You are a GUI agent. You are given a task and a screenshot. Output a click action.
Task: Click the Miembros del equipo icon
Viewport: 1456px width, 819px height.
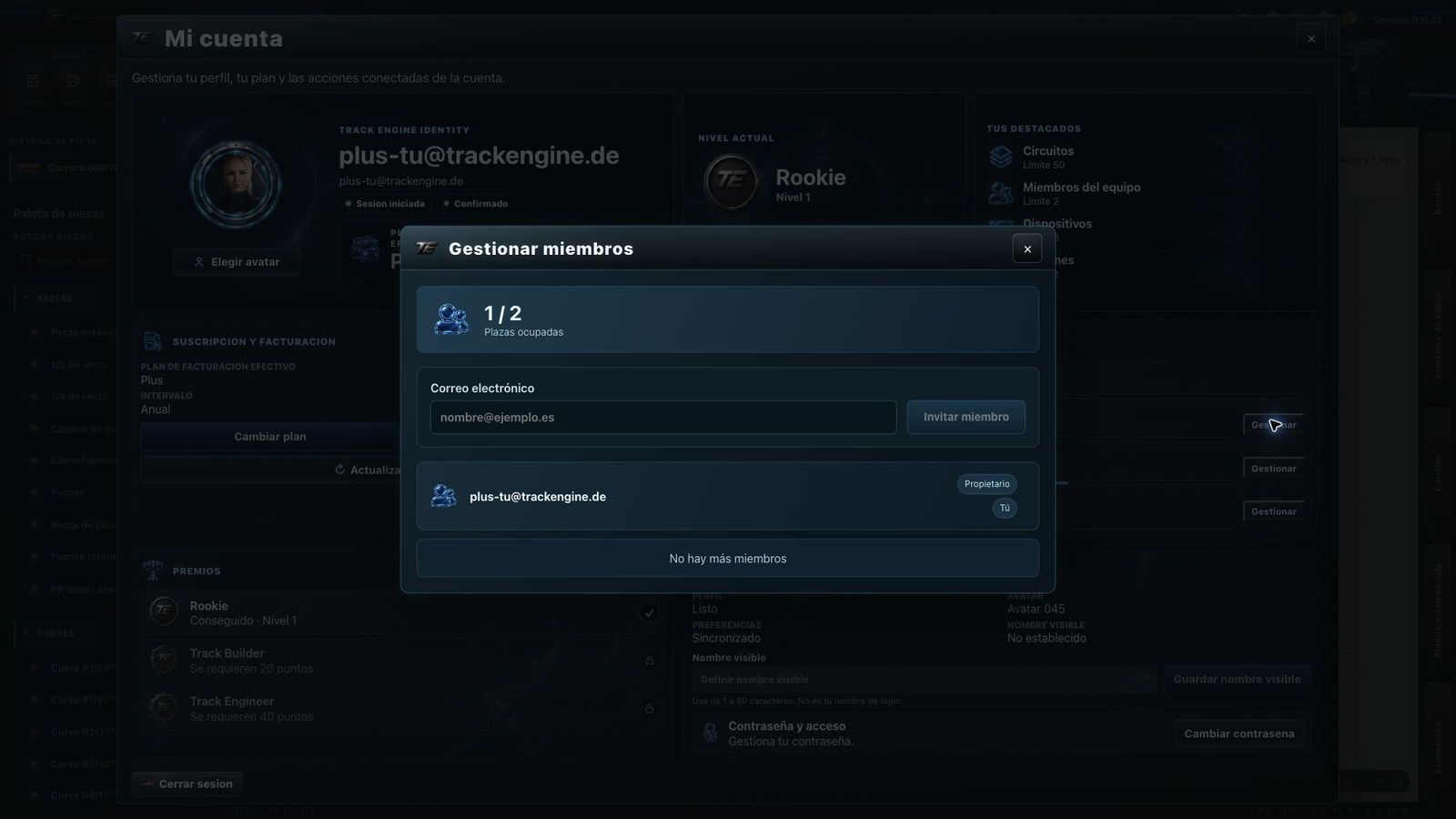pyautogui.click(x=1001, y=194)
